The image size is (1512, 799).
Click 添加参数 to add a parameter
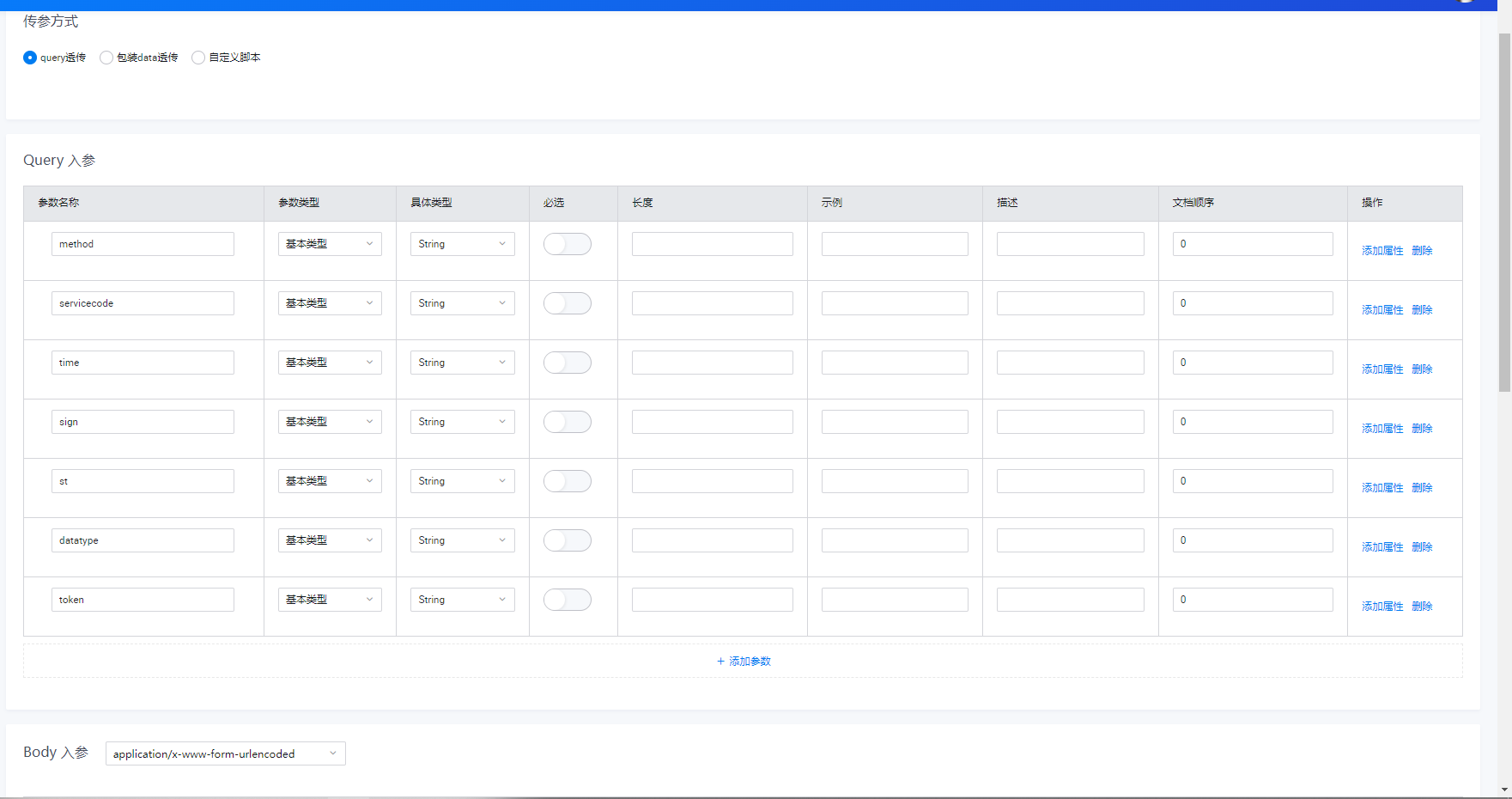pos(744,662)
